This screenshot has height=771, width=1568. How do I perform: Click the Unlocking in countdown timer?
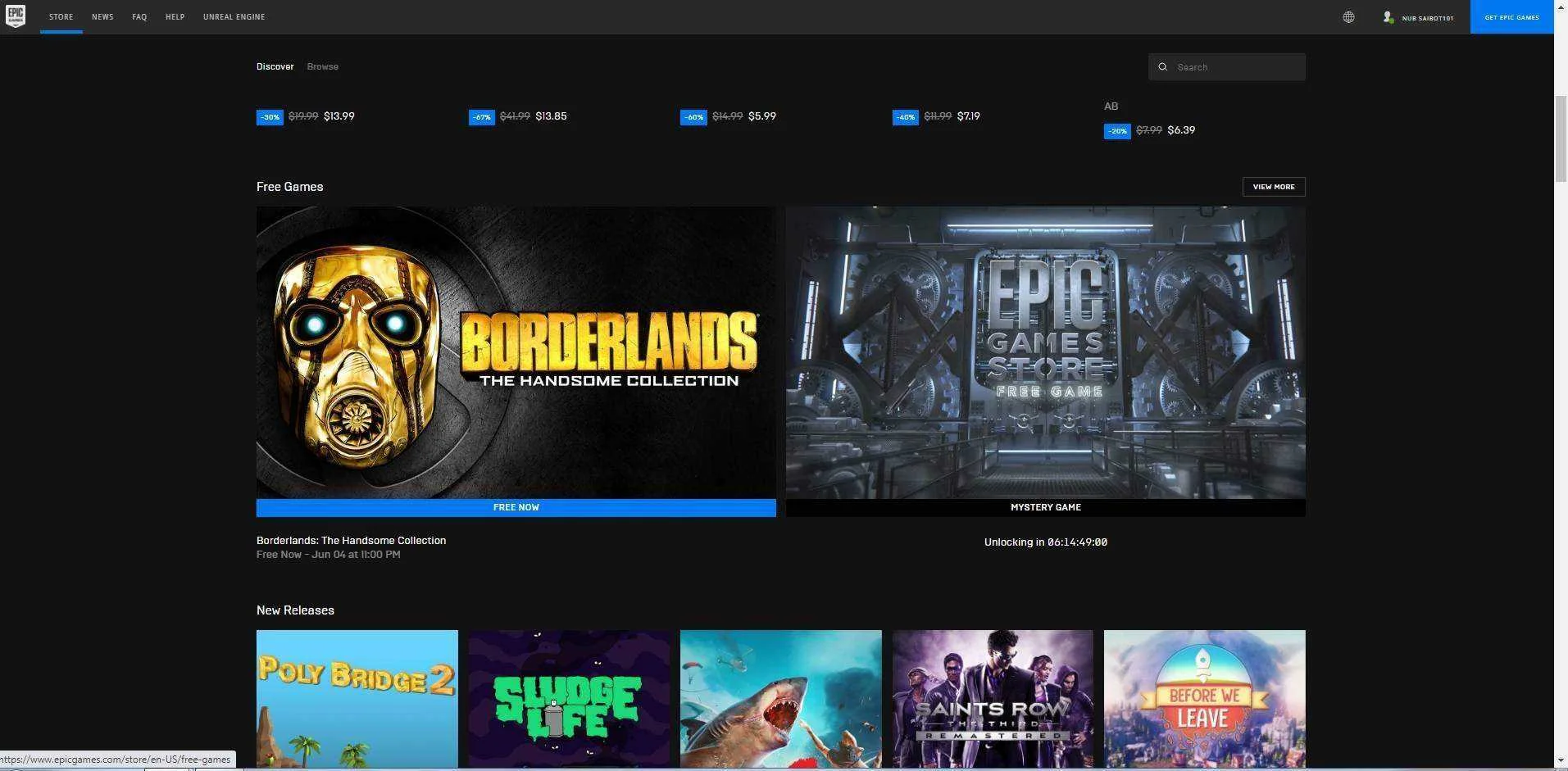(1046, 542)
